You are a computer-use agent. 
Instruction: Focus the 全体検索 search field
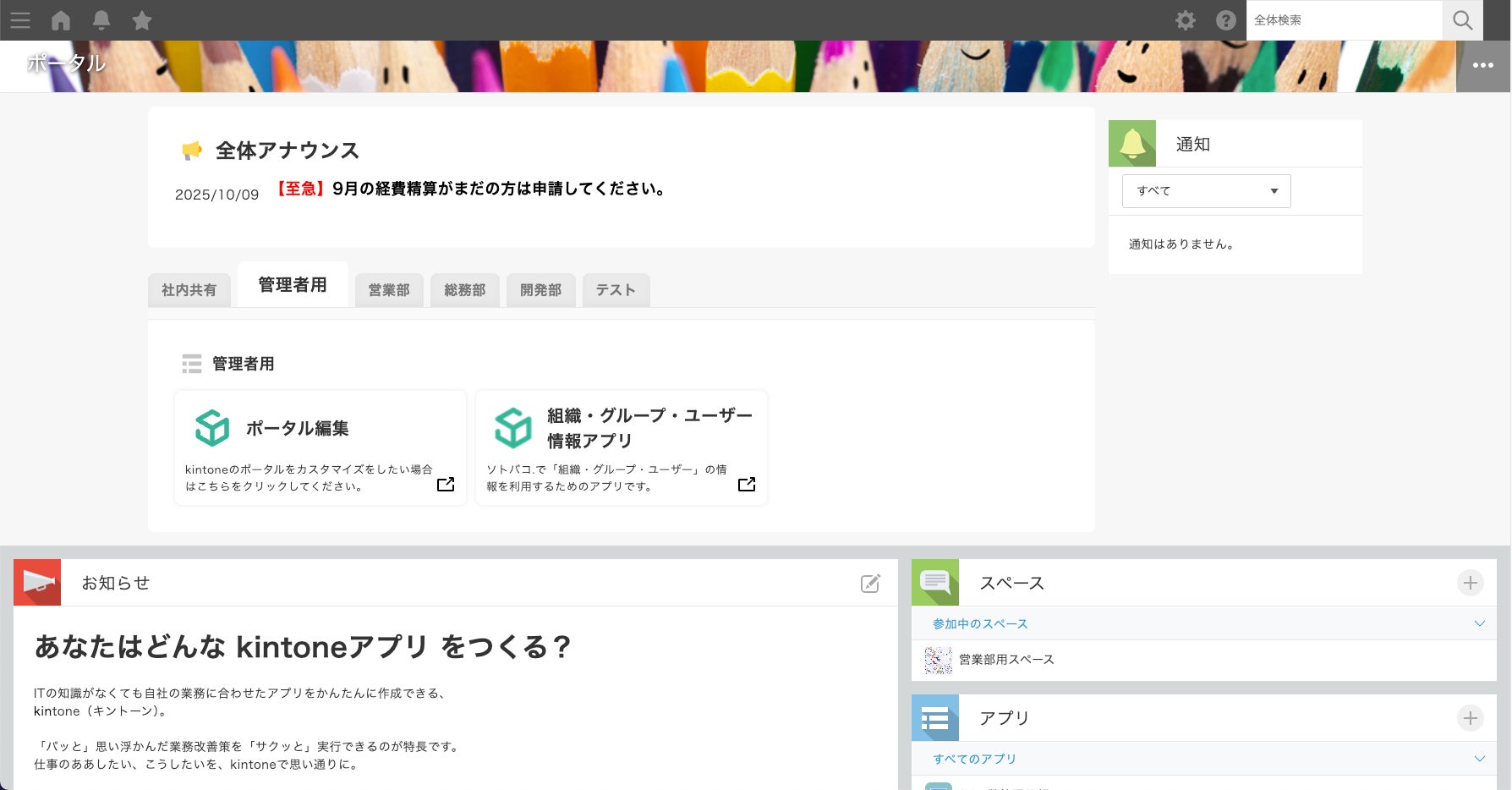[1345, 20]
